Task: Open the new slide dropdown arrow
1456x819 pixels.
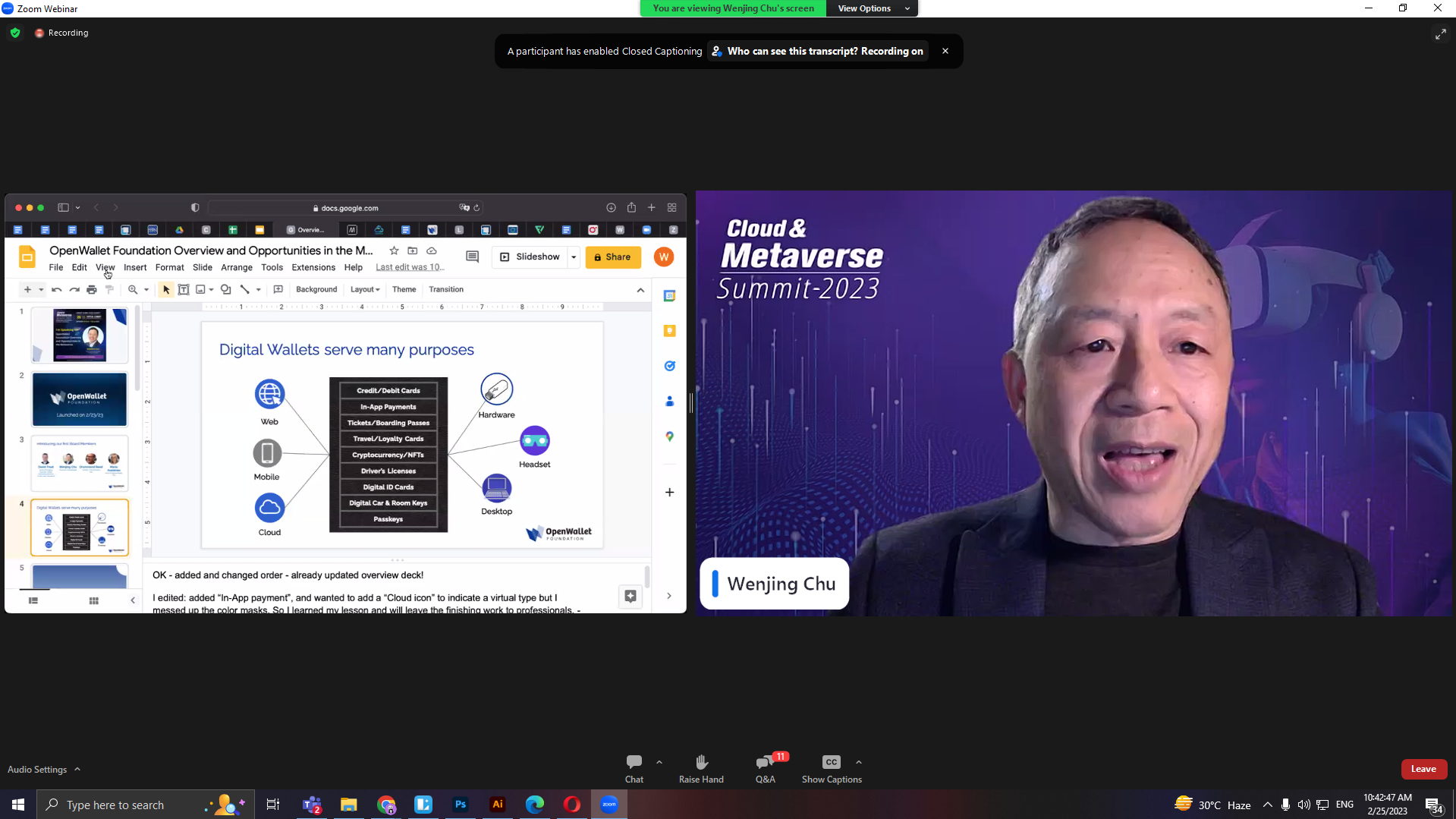Action: pos(41,290)
